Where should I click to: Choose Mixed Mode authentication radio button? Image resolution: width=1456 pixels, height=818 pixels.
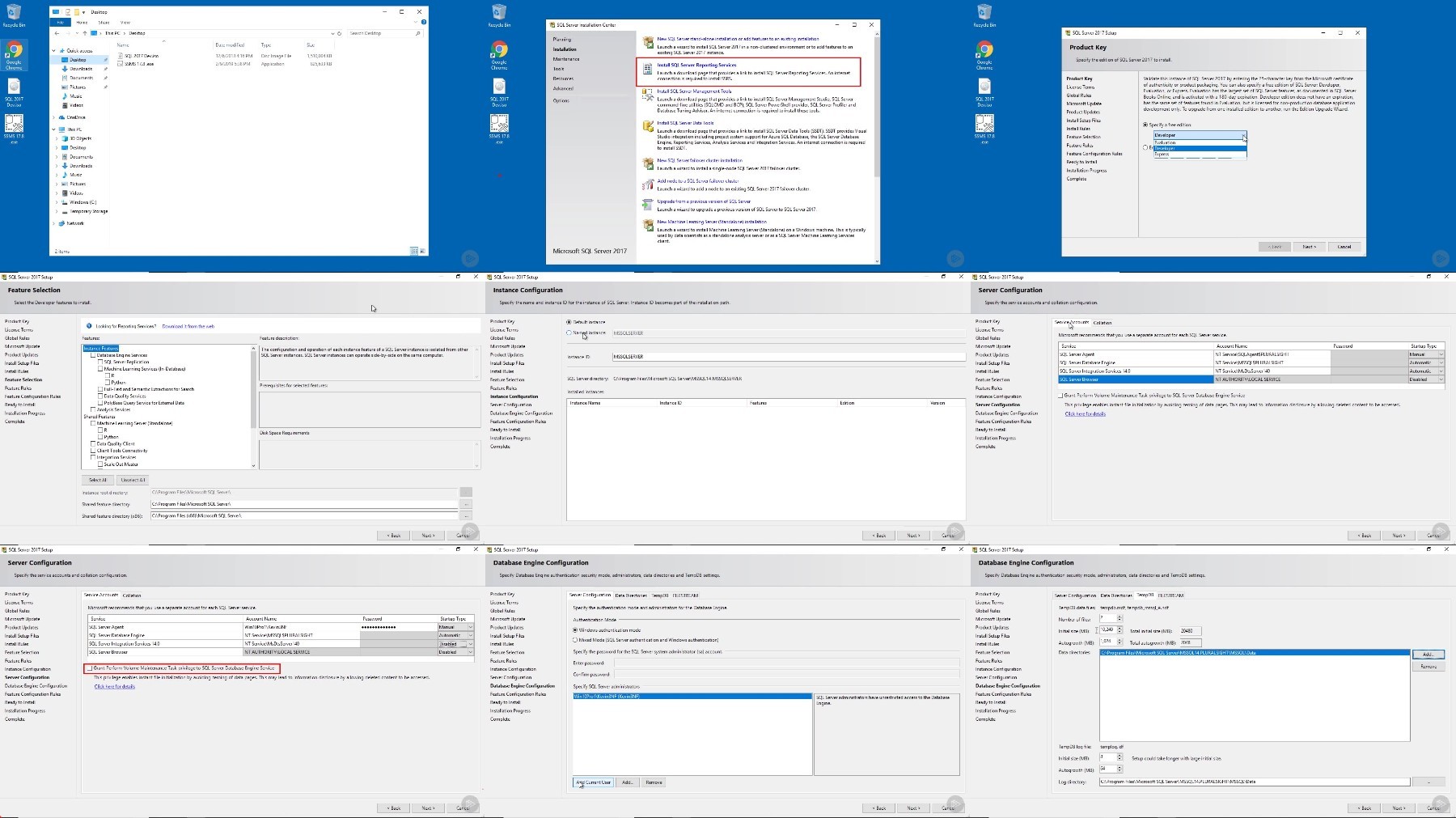[575, 640]
